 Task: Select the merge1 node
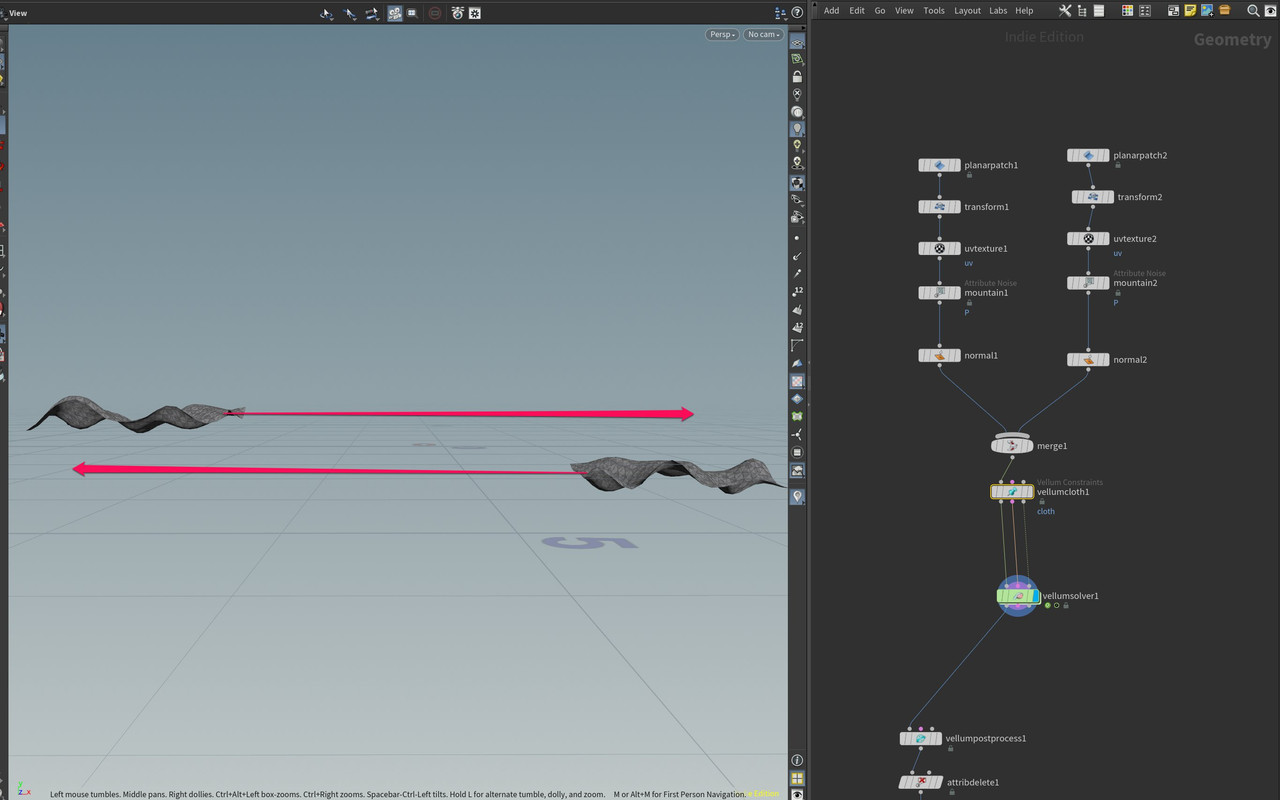(1012, 445)
